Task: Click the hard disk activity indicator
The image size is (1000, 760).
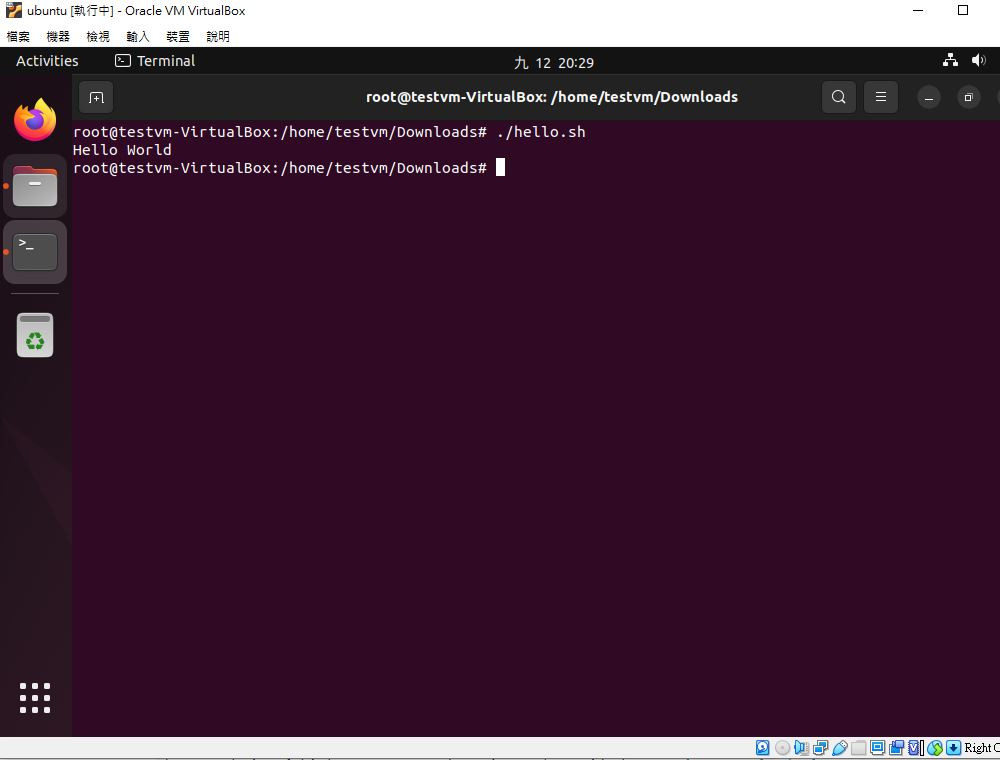Action: click(762, 747)
